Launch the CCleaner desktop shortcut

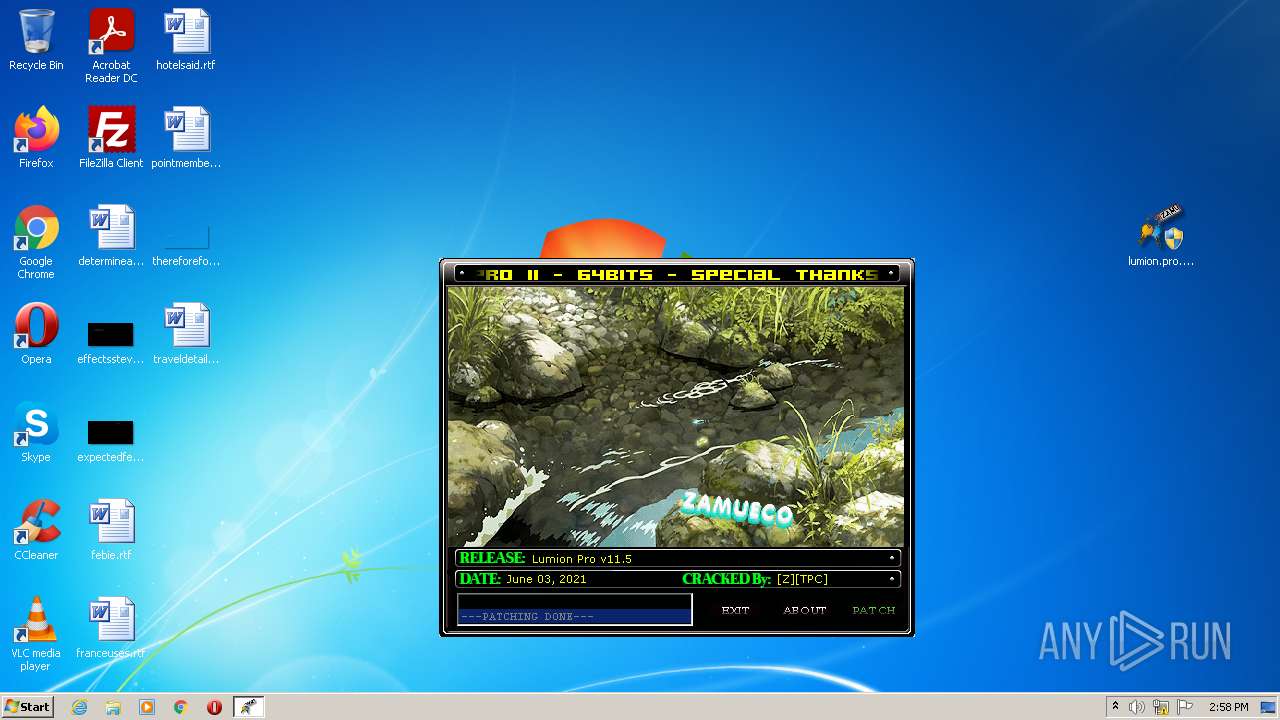pyautogui.click(x=36, y=530)
